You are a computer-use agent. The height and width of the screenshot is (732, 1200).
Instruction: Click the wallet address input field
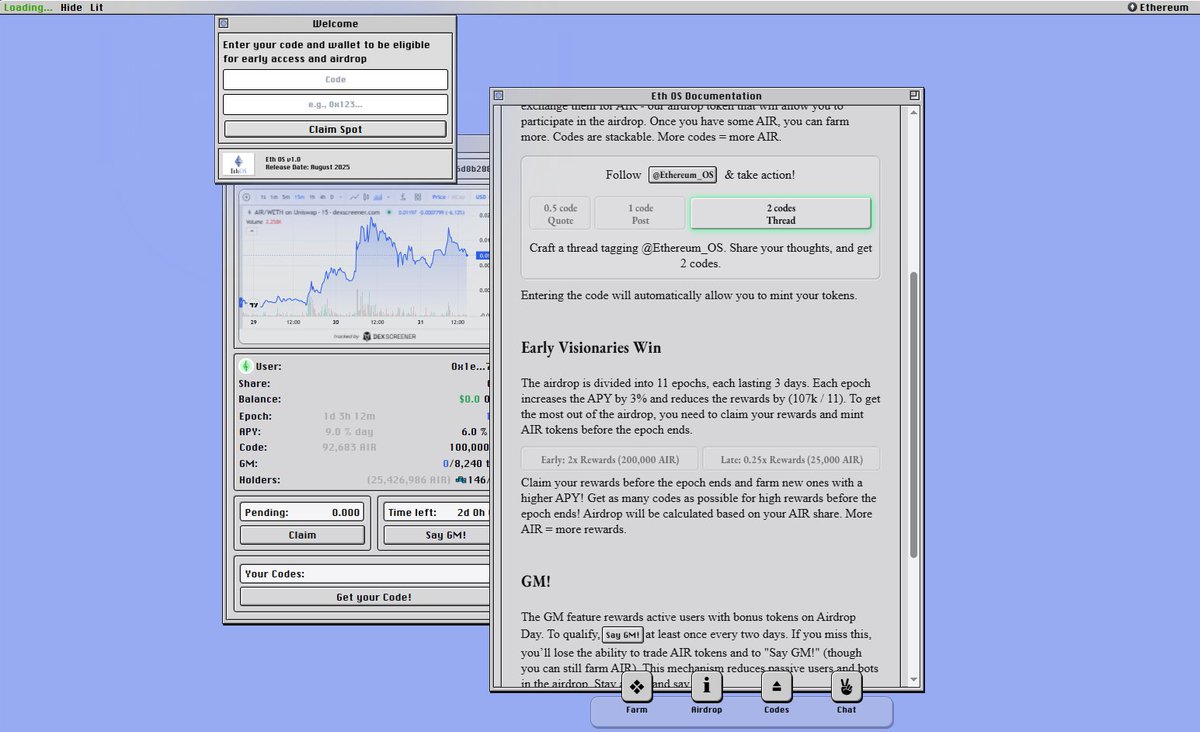coord(335,104)
